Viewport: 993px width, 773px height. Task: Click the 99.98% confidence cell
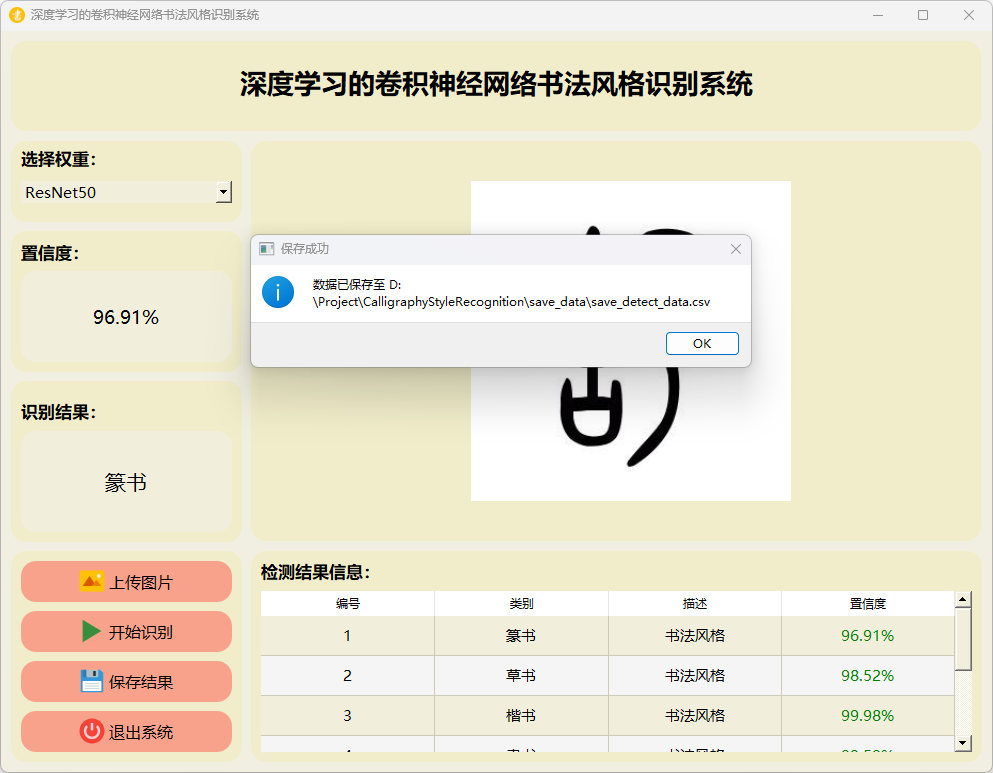[867, 715]
